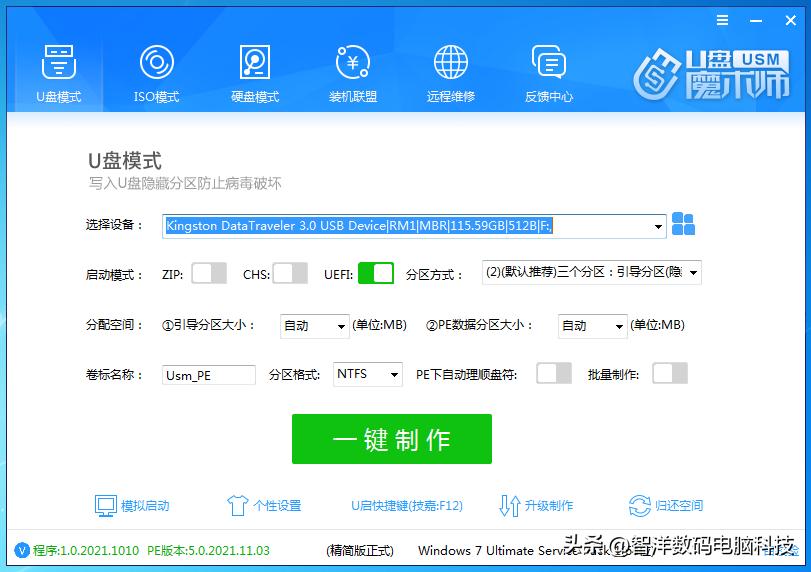The image size is (811, 572).
Task: Open 归还空间 link
Action: pos(679,505)
